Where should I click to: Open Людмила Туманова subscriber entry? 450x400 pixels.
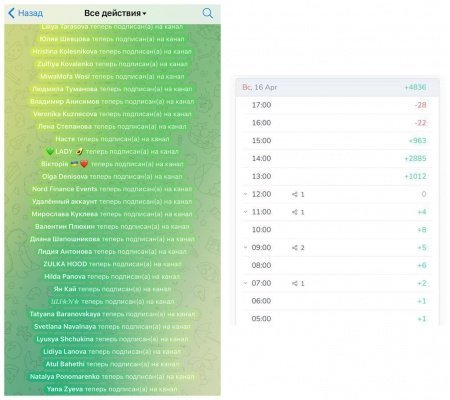(x=112, y=89)
